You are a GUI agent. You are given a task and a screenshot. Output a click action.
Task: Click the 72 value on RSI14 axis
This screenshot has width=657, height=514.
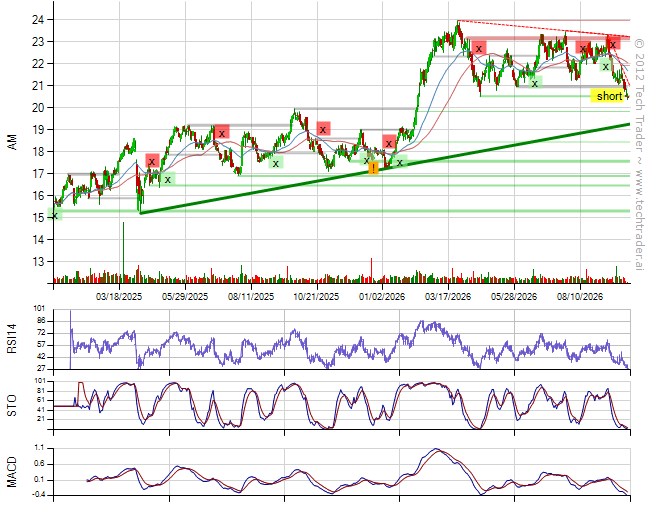(x=41, y=333)
